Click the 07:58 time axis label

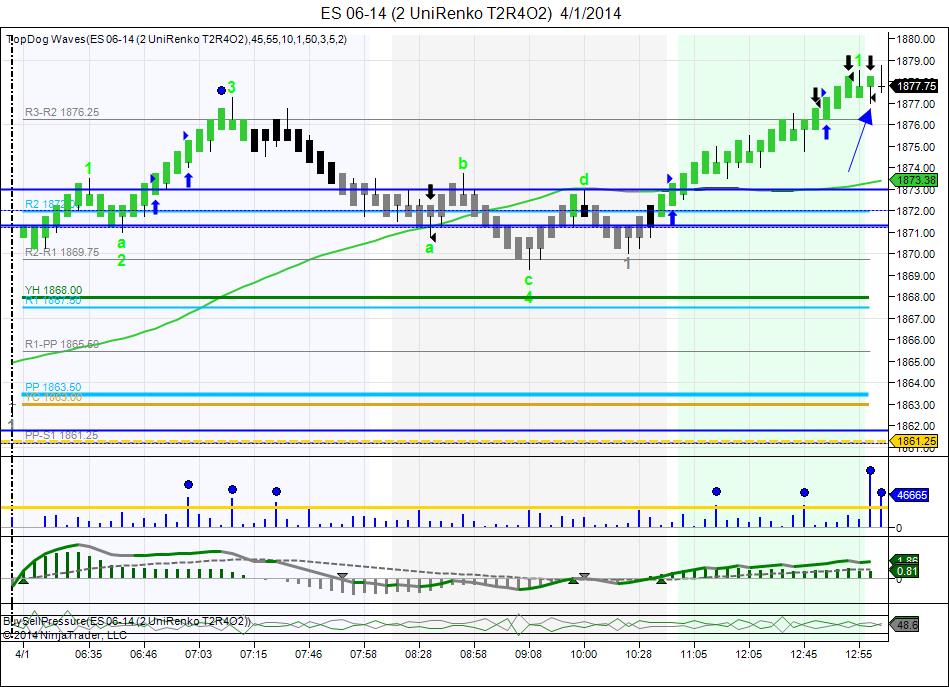coord(363,654)
